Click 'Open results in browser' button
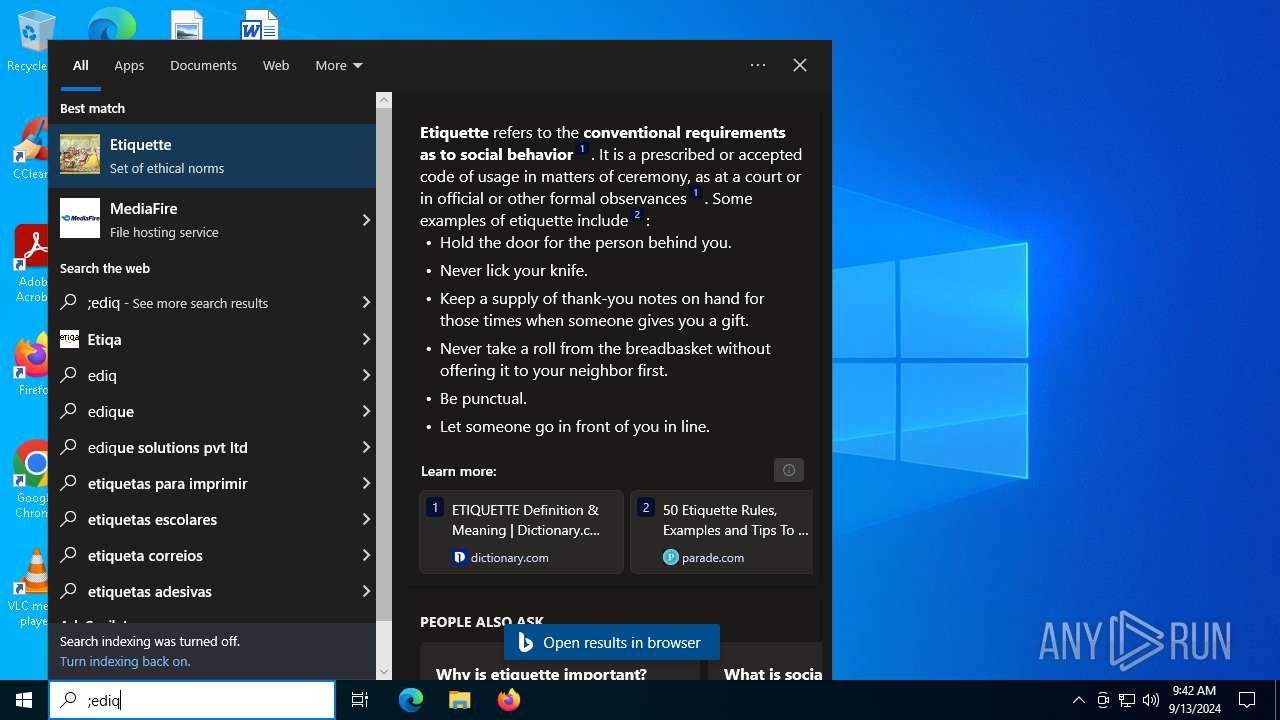This screenshot has height=720, width=1280. click(x=611, y=642)
